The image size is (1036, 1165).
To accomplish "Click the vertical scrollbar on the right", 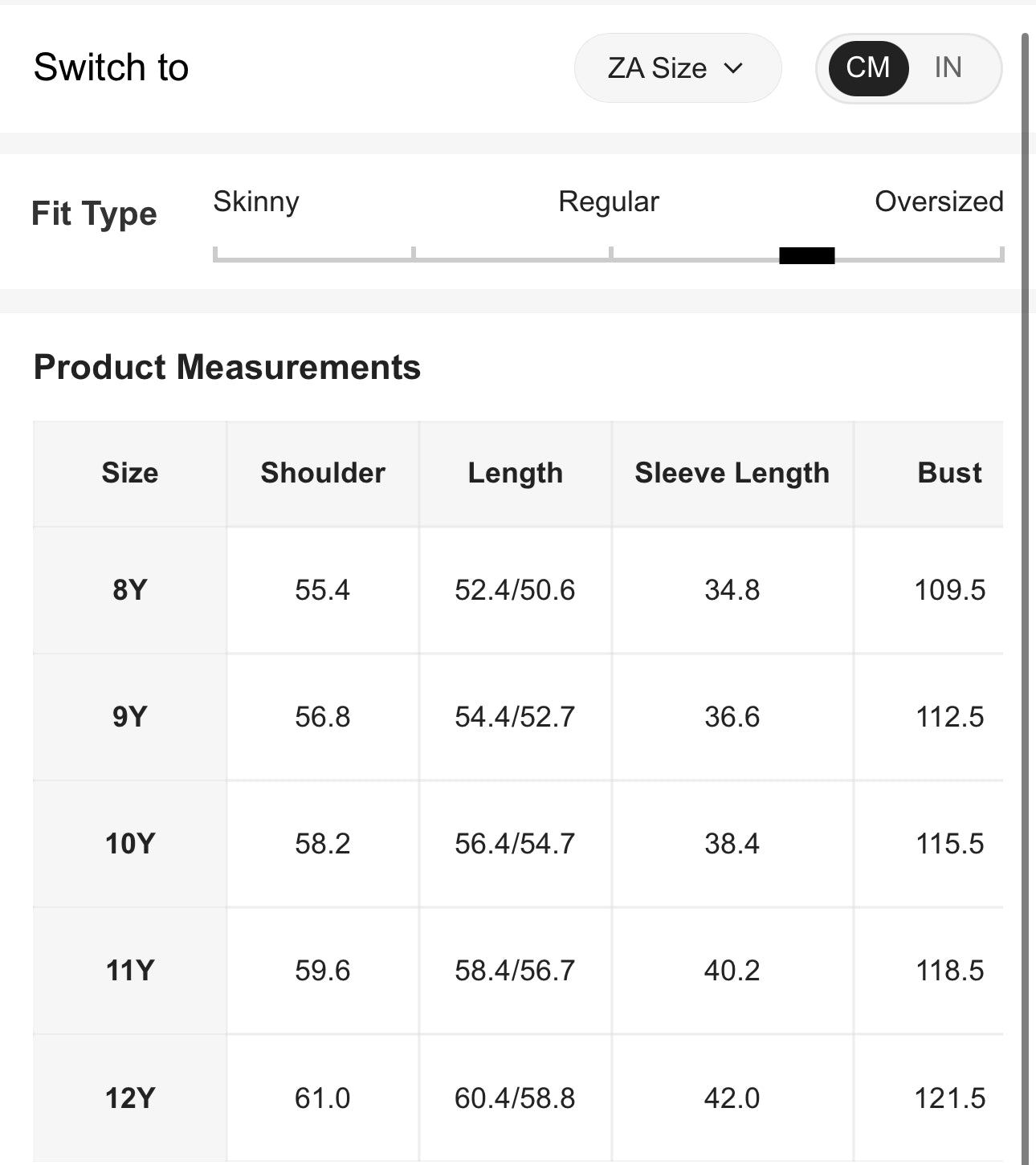I will coord(1025,562).
